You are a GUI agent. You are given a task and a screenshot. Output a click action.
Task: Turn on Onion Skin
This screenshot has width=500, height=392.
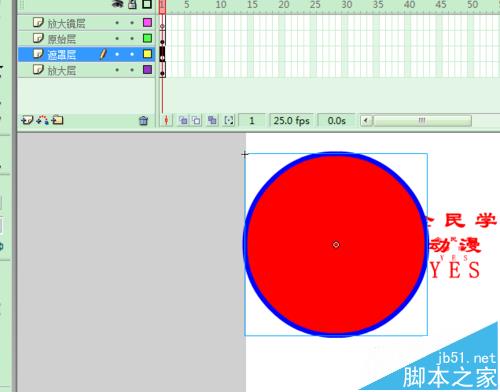click(x=183, y=120)
